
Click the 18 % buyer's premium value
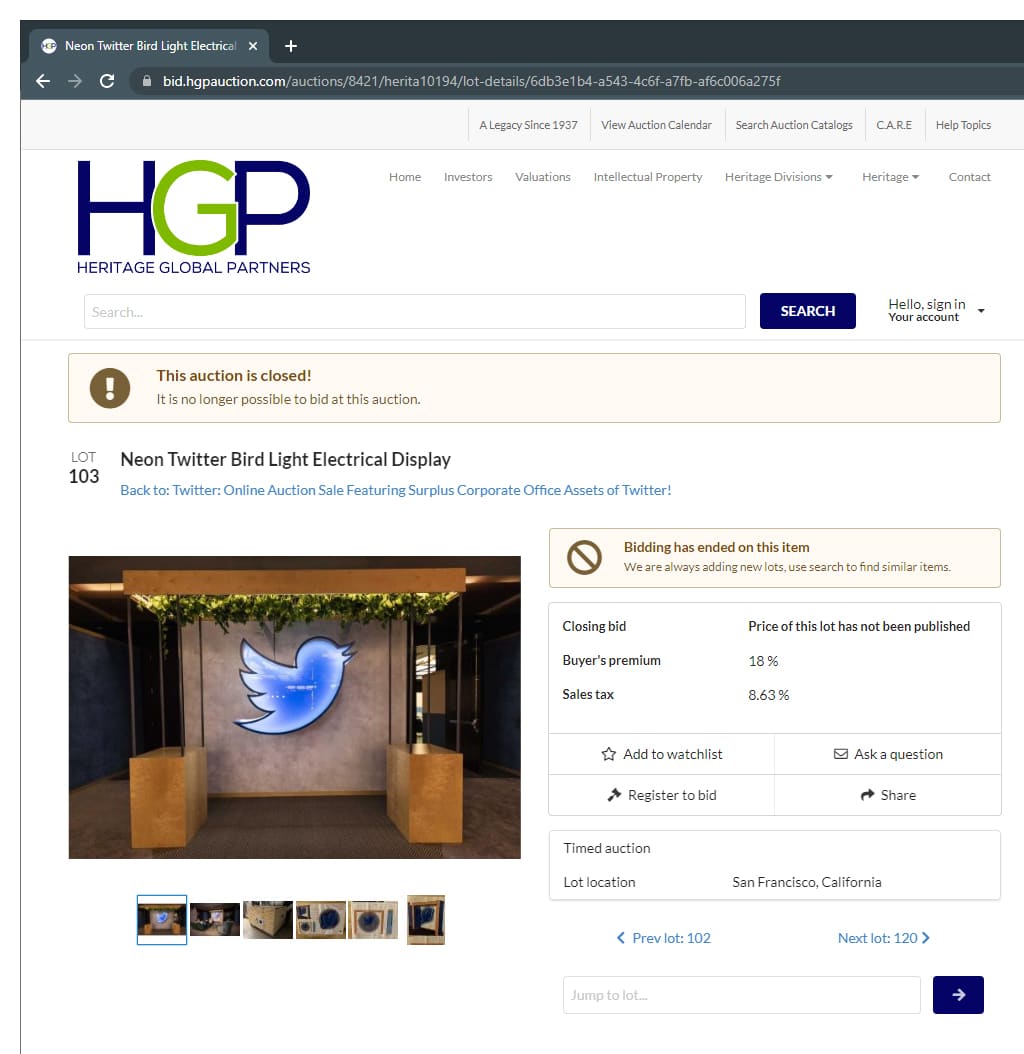(763, 661)
